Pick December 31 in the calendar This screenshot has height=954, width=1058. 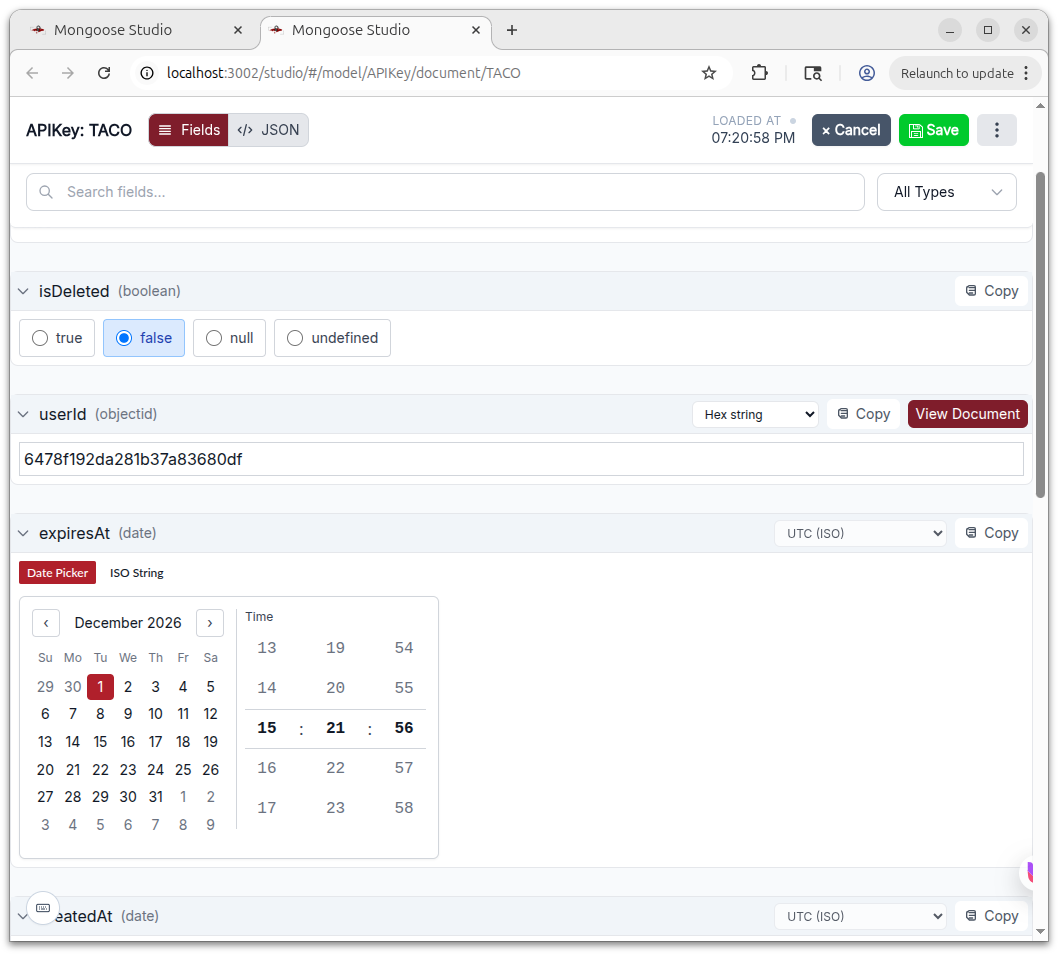point(155,797)
